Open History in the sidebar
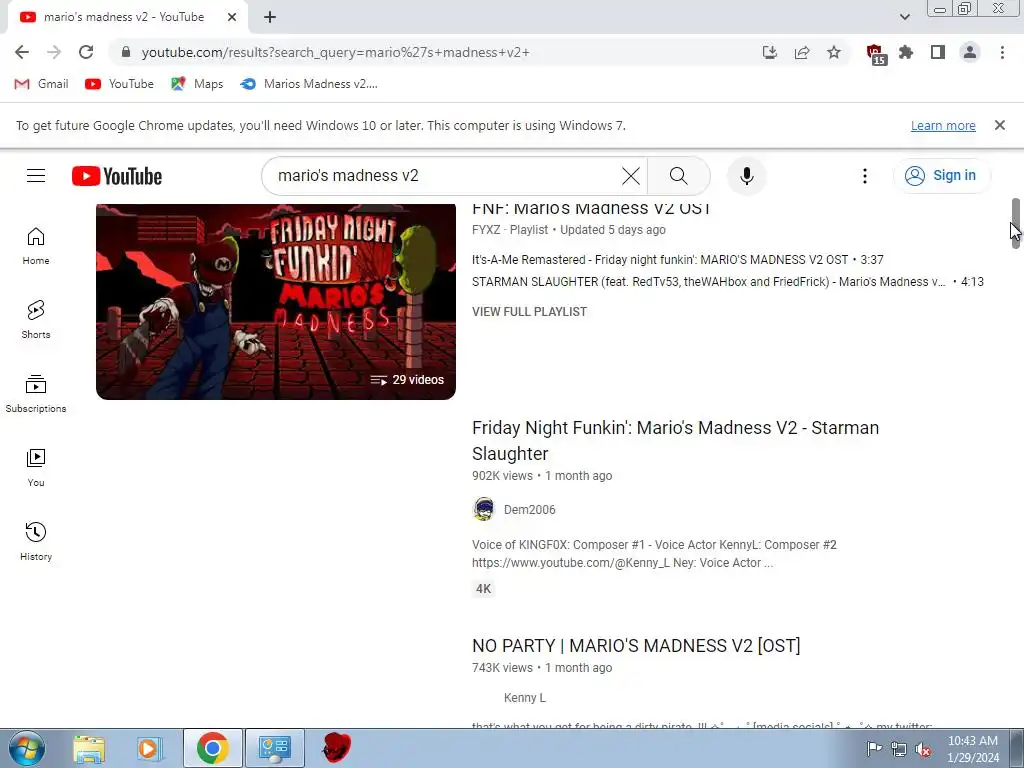Image resolution: width=1024 pixels, height=768 pixels. [x=36, y=541]
